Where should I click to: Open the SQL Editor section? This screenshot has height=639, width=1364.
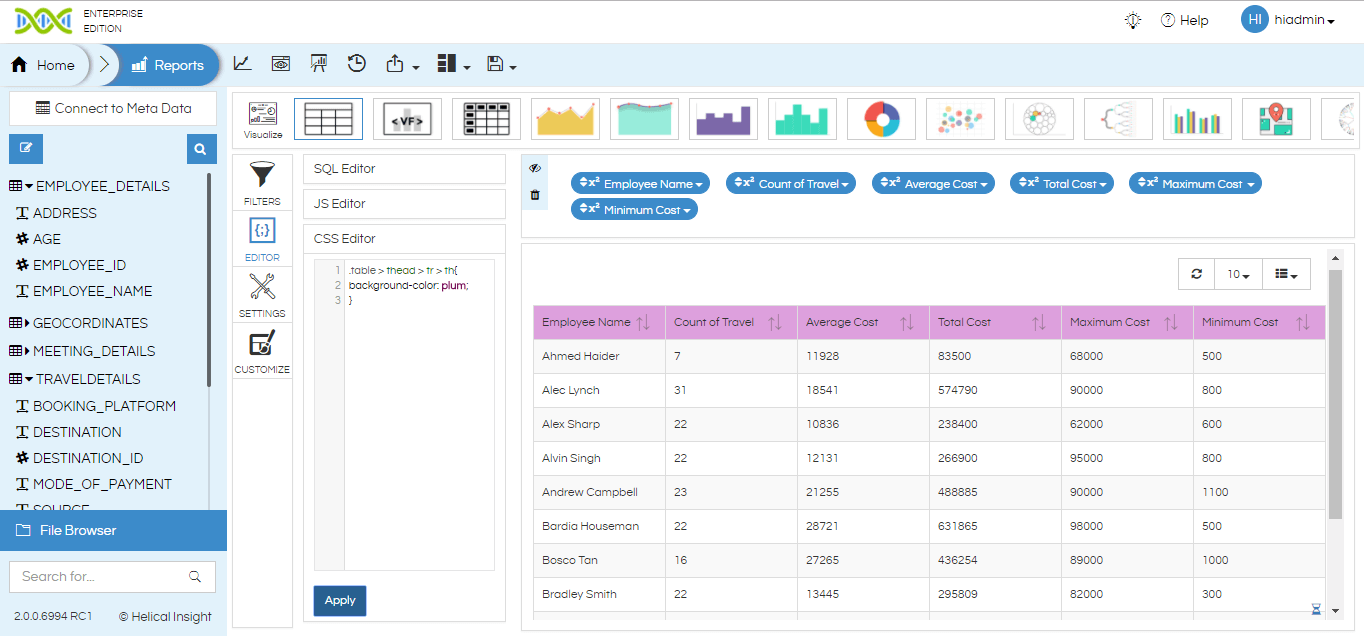tap(404, 169)
